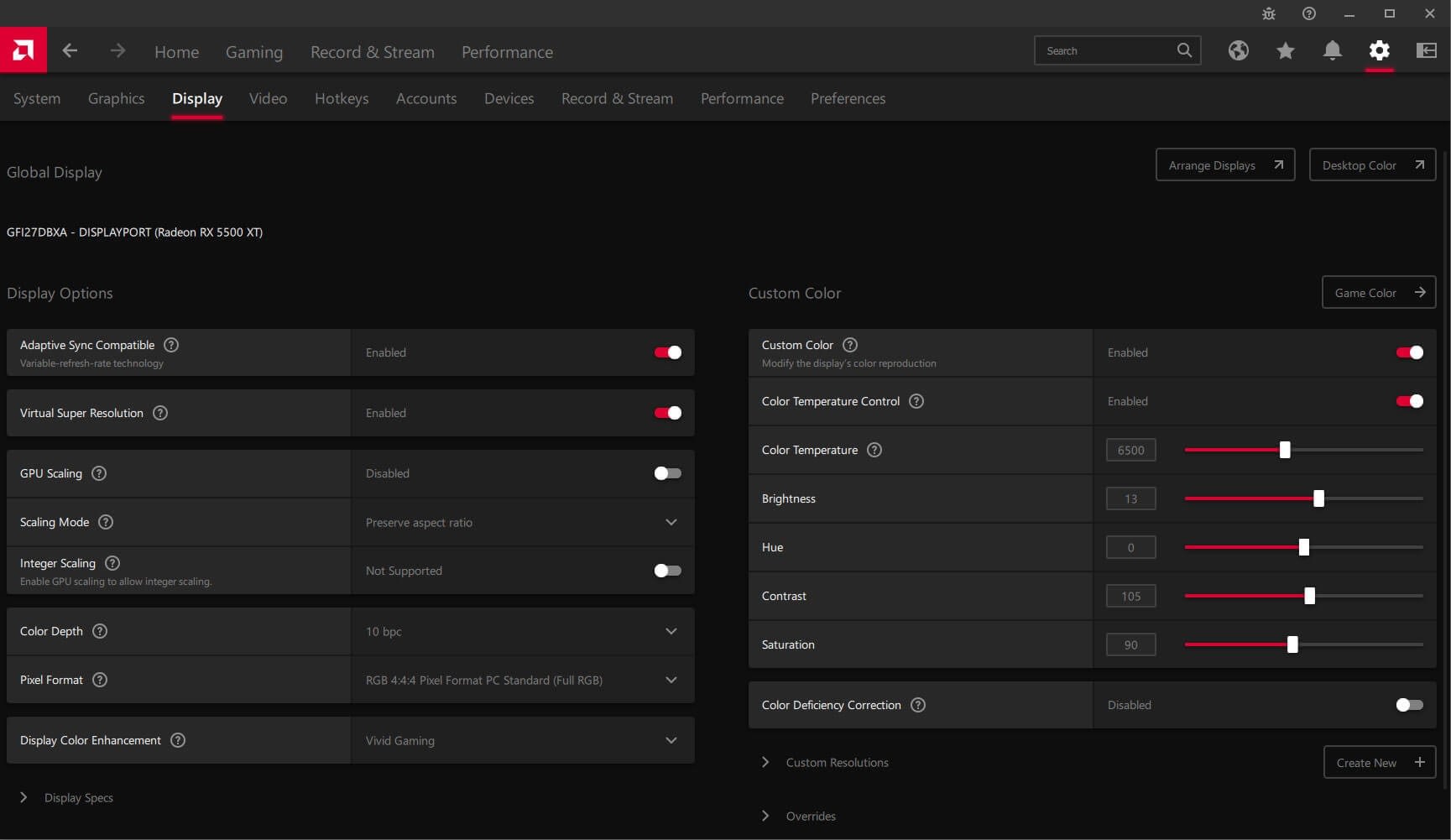Open Home in top navigation
1451x840 pixels.
click(x=177, y=51)
